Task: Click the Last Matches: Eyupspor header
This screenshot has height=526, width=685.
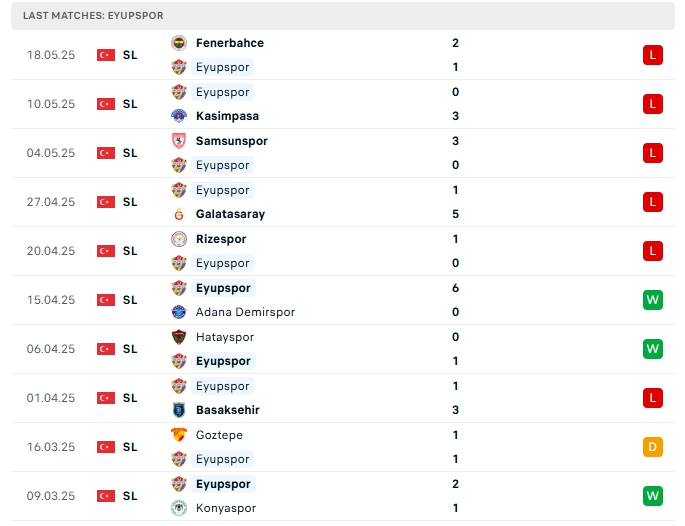Action: (x=93, y=16)
